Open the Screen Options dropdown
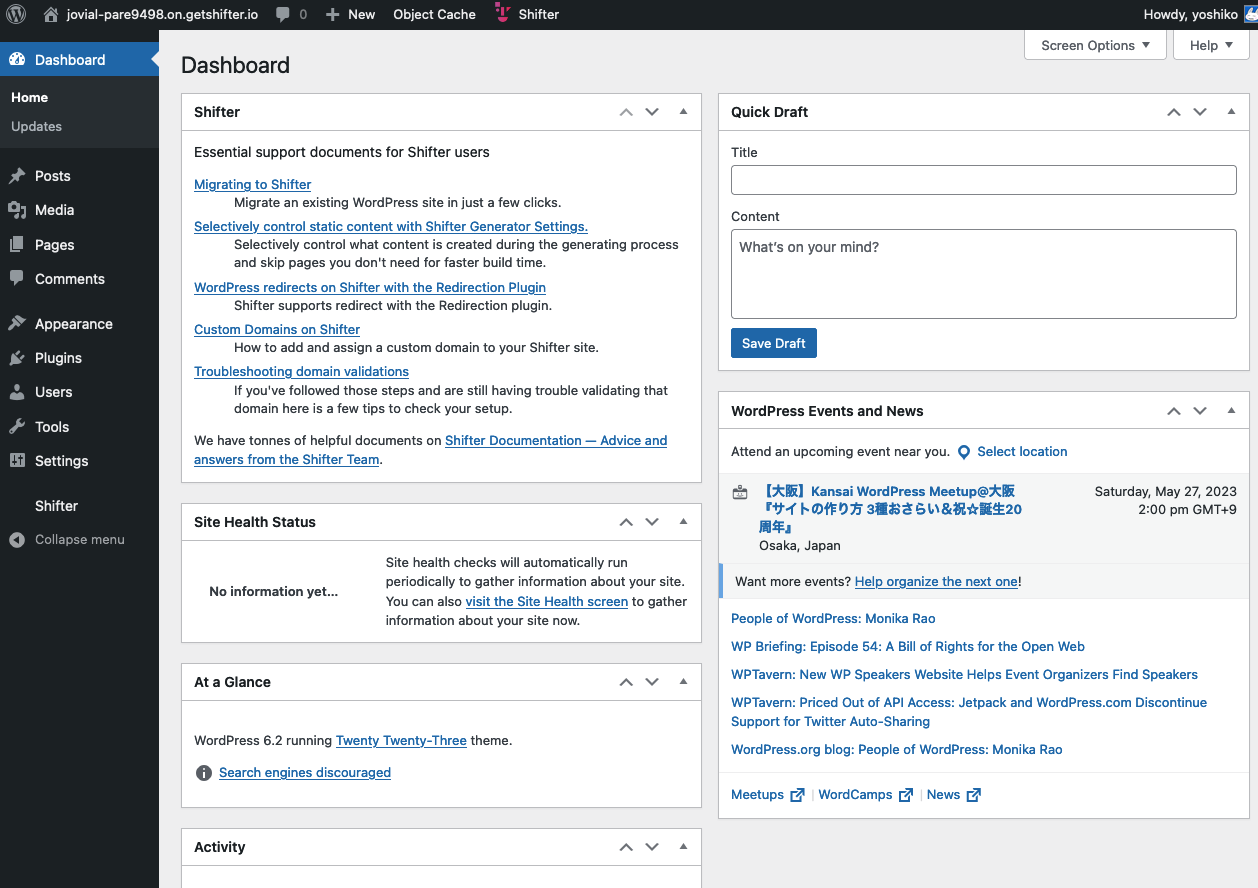The width and height of the screenshot is (1258, 888). [x=1095, y=45]
